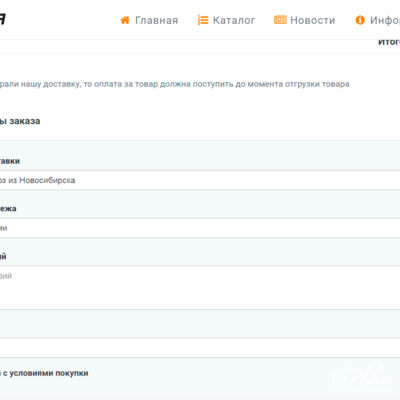Click the orange house Home icon
400x400 pixels.
125,20
